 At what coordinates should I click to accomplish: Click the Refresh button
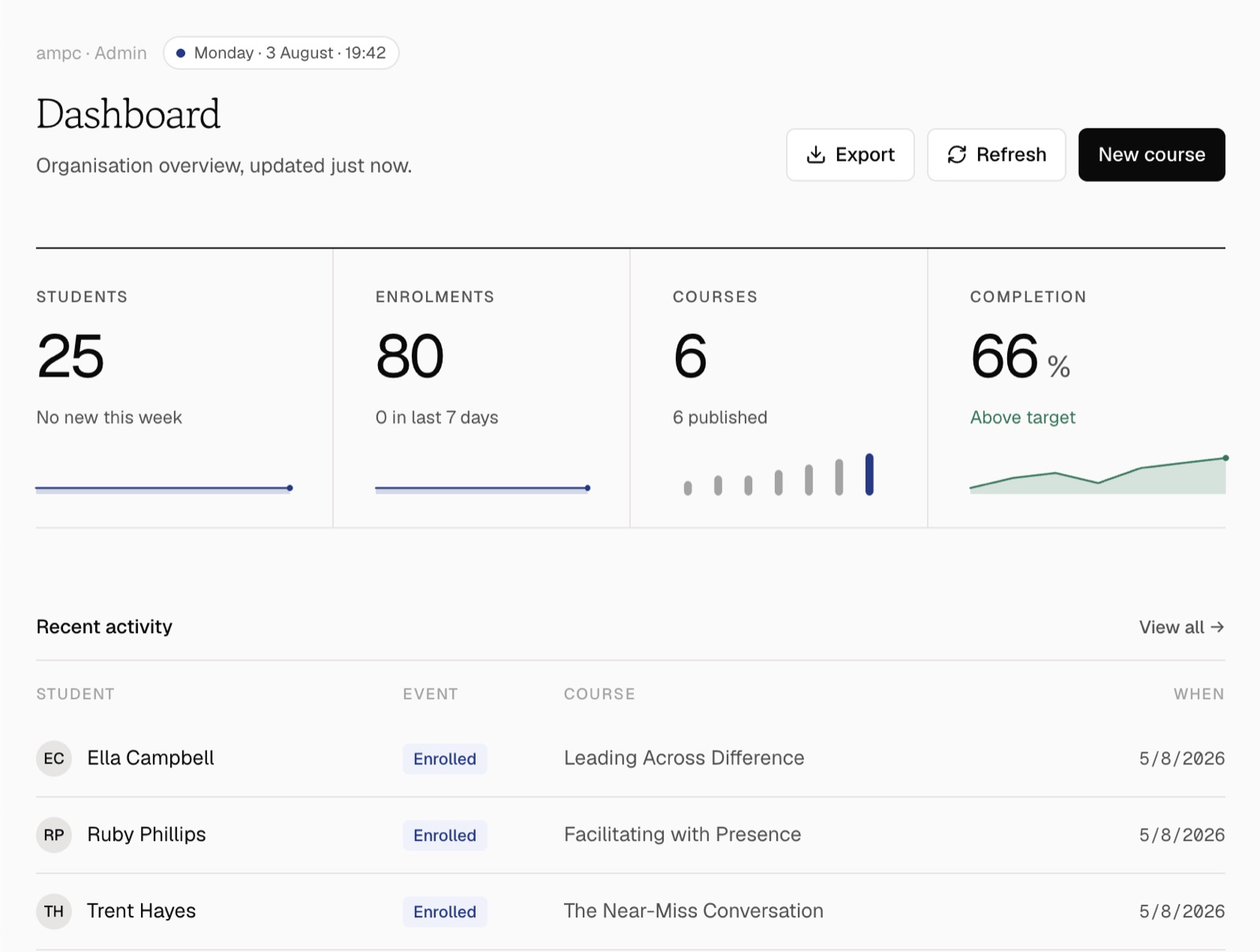[996, 154]
